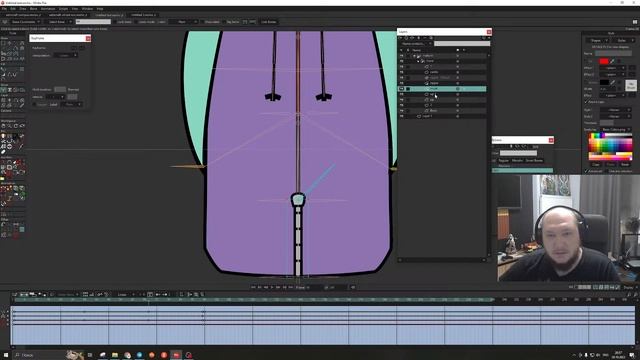Open the Swatches dropdown
The width and height of the screenshot is (640, 360).
tap(616, 129)
